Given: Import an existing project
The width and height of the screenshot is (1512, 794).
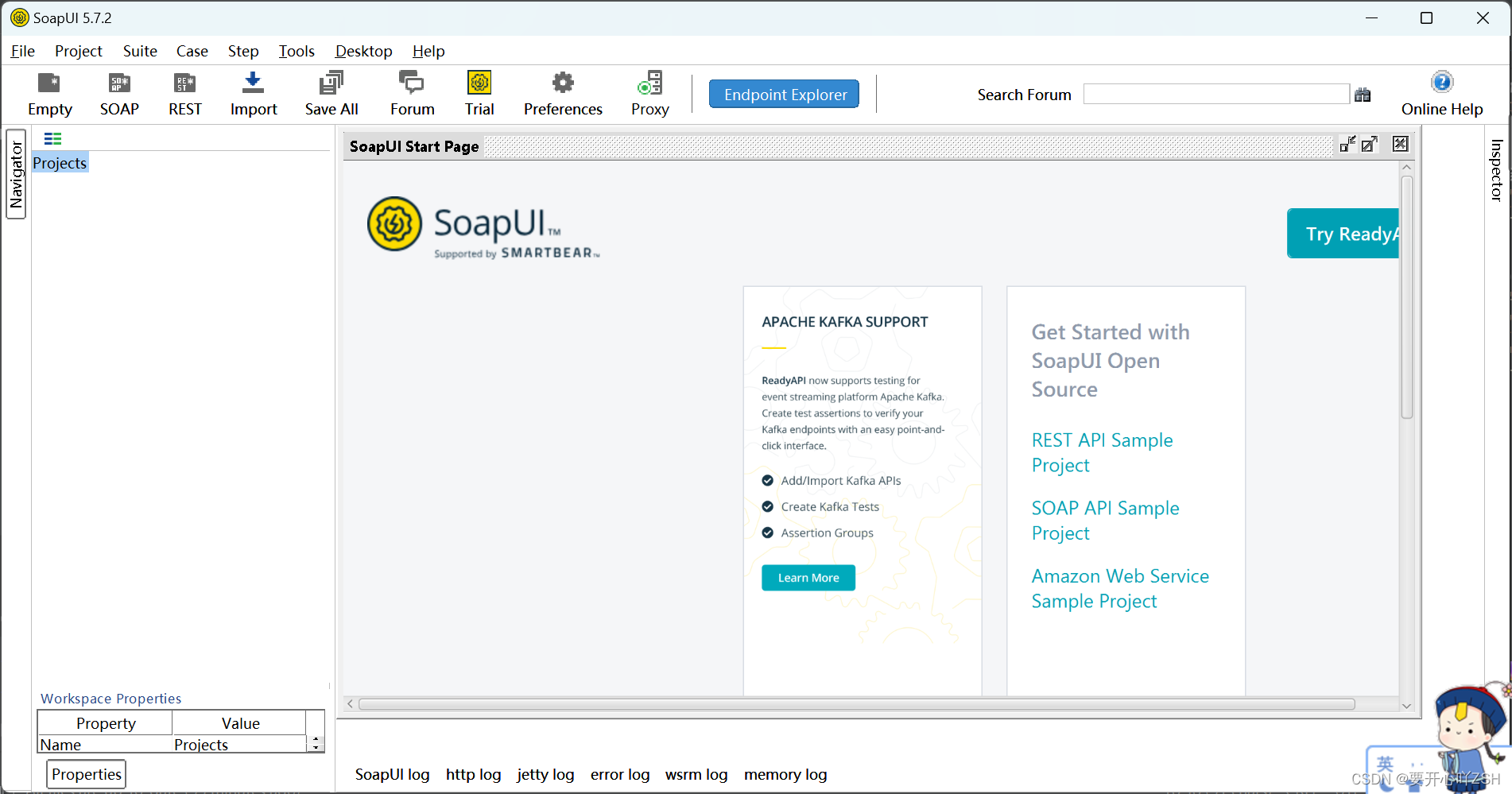Looking at the screenshot, I should click(x=254, y=94).
